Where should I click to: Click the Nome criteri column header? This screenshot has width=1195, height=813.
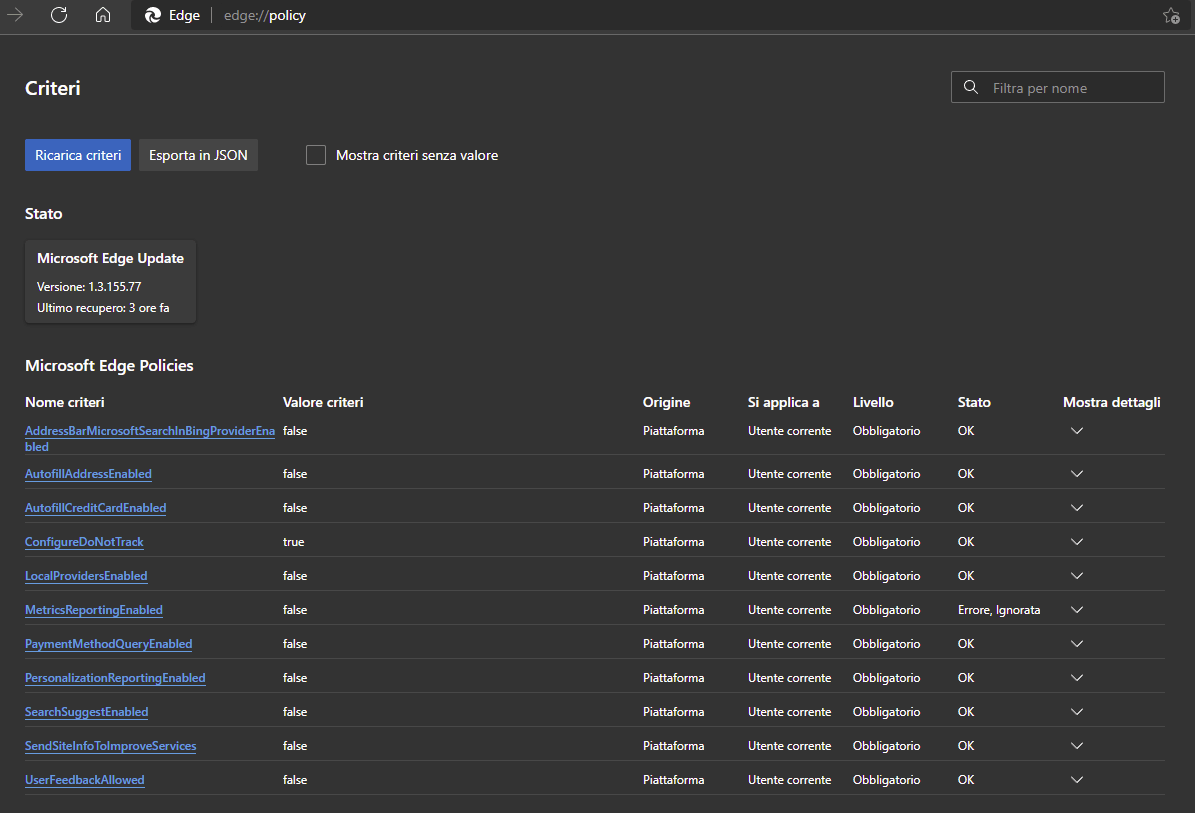point(65,402)
